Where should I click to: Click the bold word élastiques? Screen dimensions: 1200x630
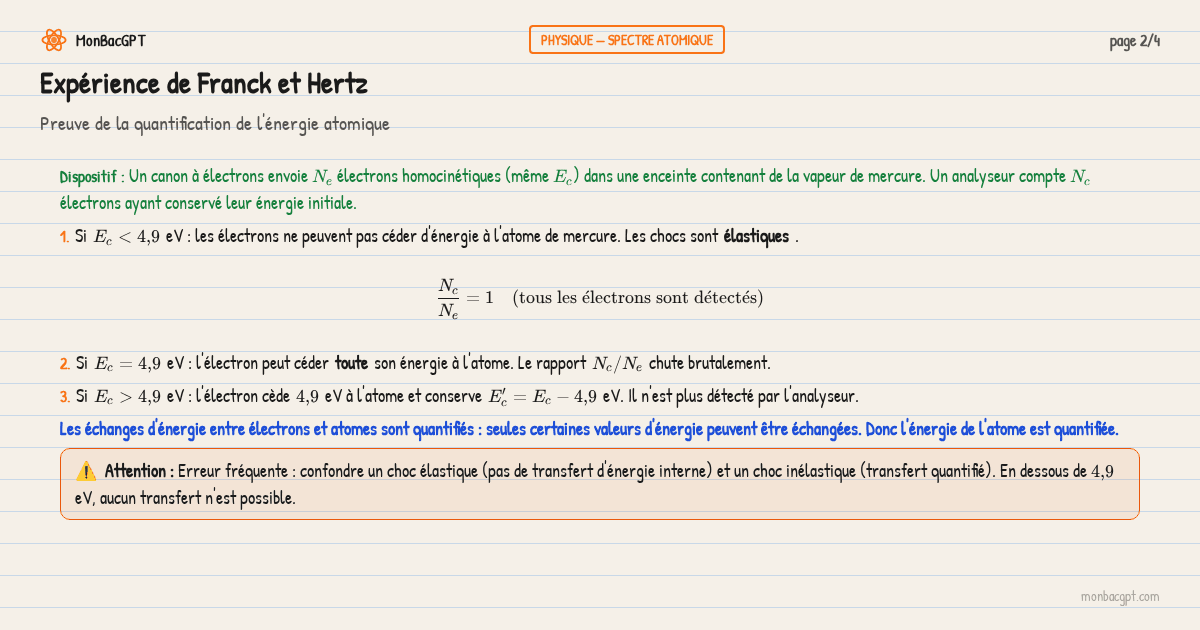coord(756,237)
